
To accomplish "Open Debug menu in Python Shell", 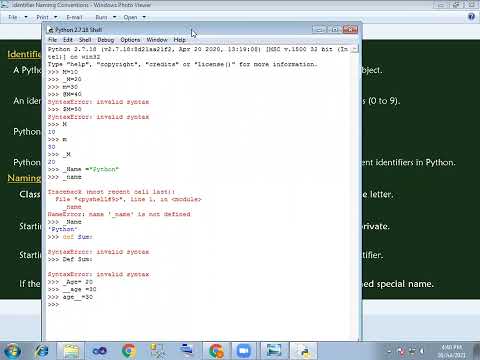I will pyautogui.click(x=106, y=40).
